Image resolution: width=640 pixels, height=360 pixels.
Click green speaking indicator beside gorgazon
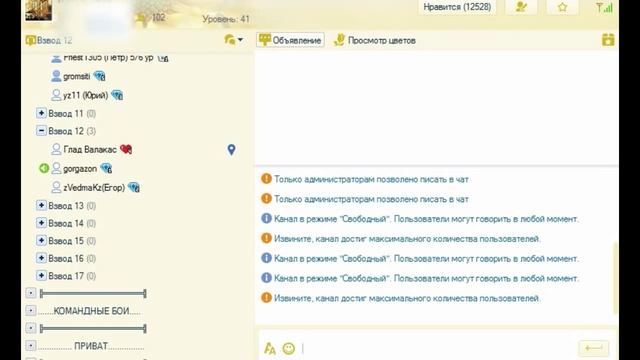click(44, 168)
